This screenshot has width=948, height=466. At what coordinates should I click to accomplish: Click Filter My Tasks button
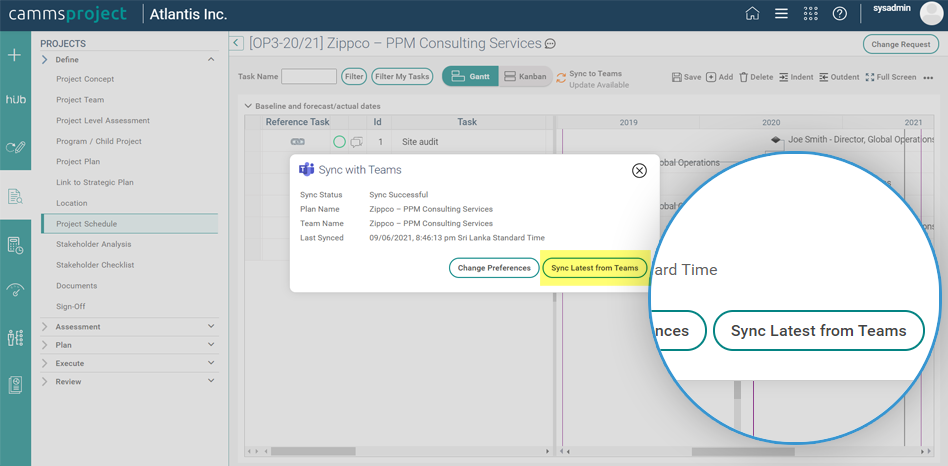pyautogui.click(x=402, y=77)
